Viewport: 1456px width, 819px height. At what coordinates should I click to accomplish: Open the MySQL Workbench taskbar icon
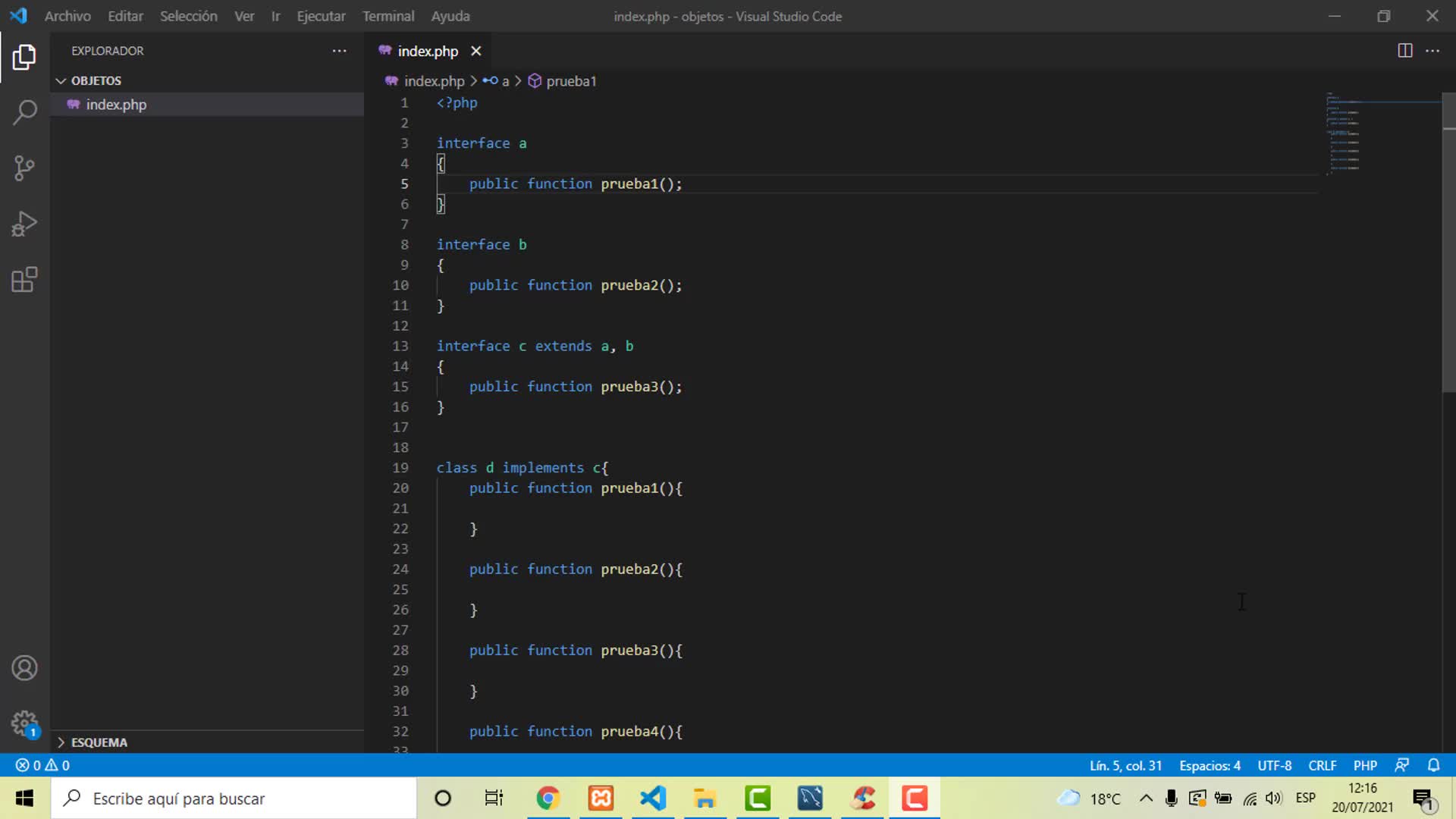click(810, 798)
